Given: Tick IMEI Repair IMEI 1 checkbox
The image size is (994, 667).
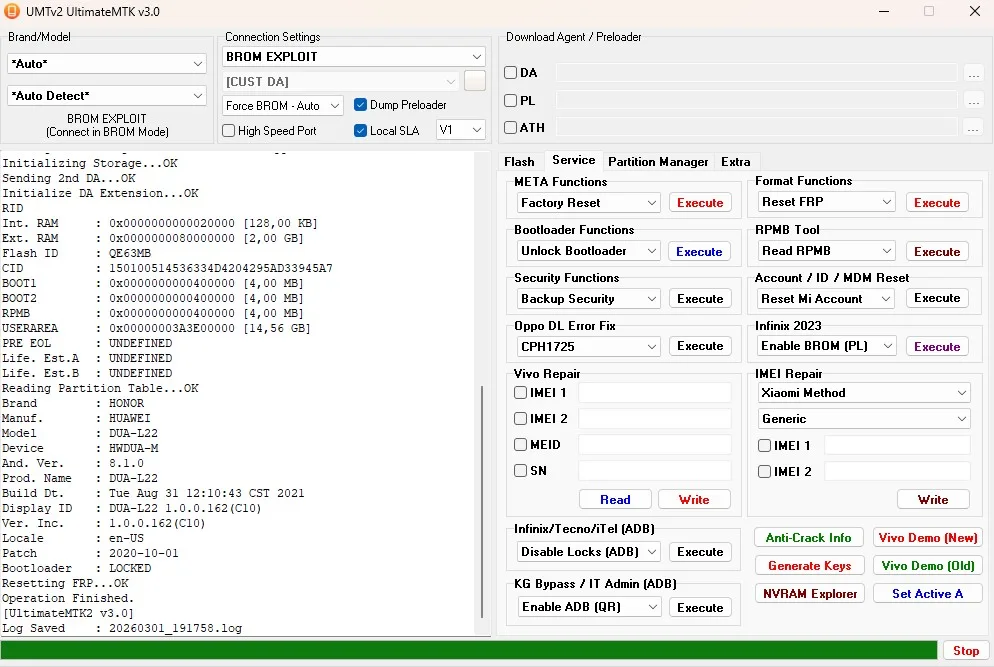Looking at the screenshot, I should 765,446.
